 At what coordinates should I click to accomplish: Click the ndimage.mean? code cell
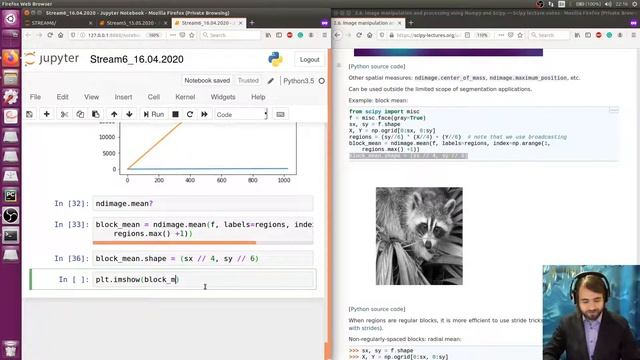tap(203, 203)
